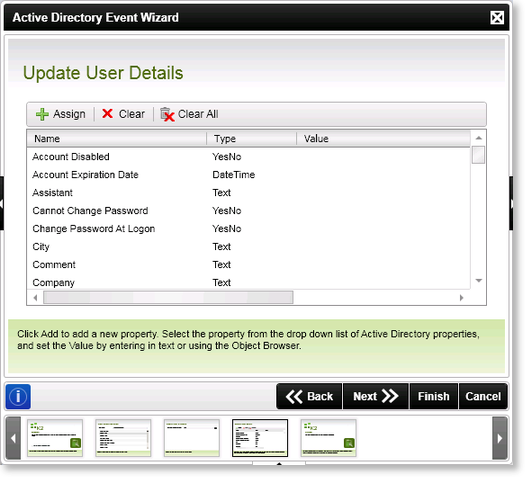Open the highlighted fourth page thumbnail
525x477 pixels.
(260, 438)
